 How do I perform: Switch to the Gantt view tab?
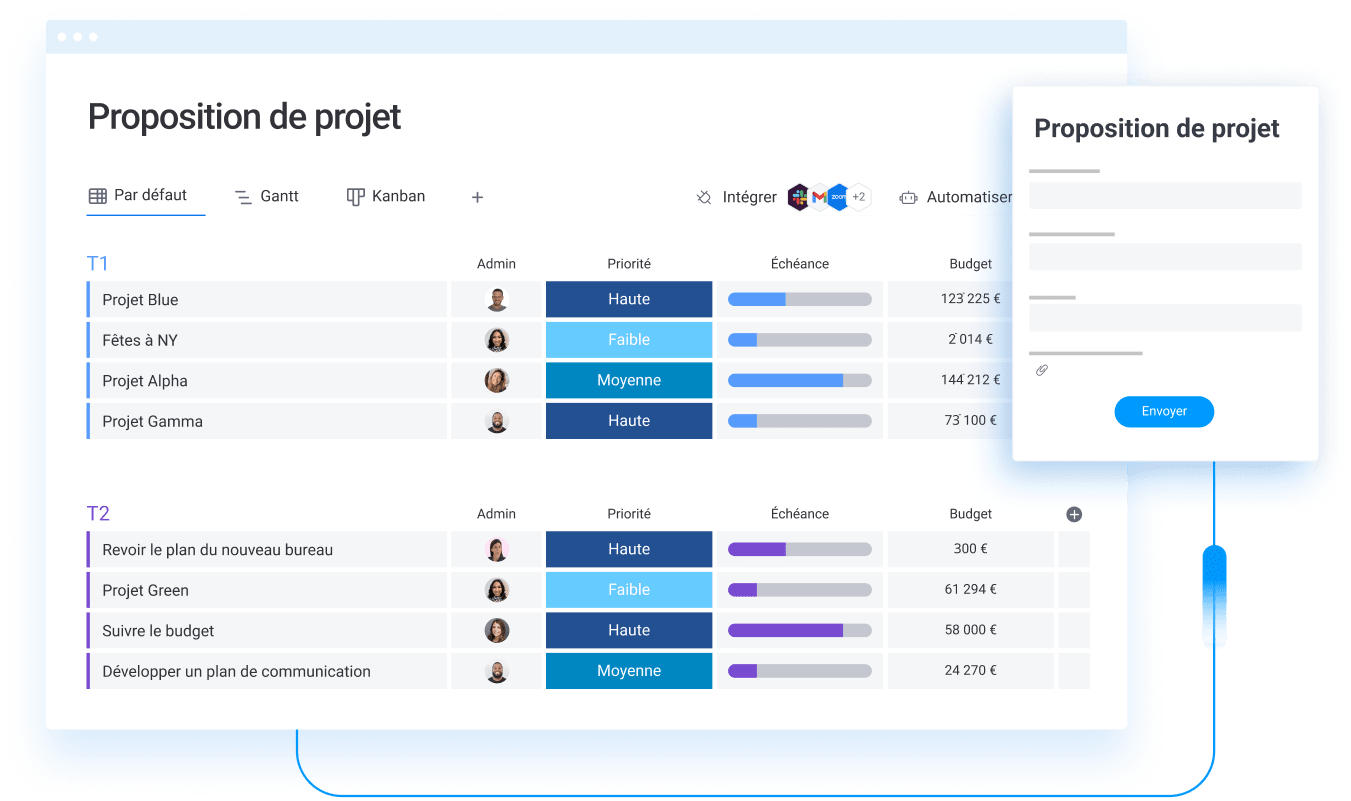pyautogui.click(x=267, y=197)
